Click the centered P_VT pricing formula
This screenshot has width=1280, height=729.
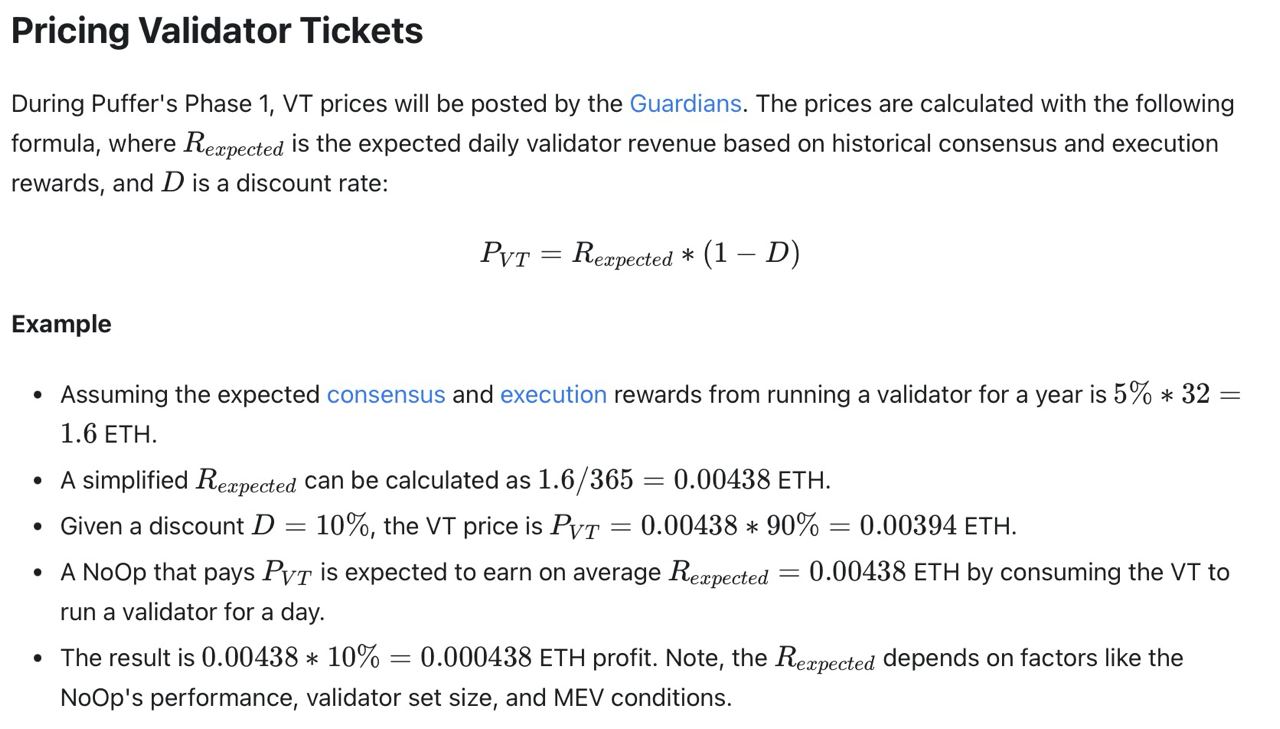tap(640, 254)
